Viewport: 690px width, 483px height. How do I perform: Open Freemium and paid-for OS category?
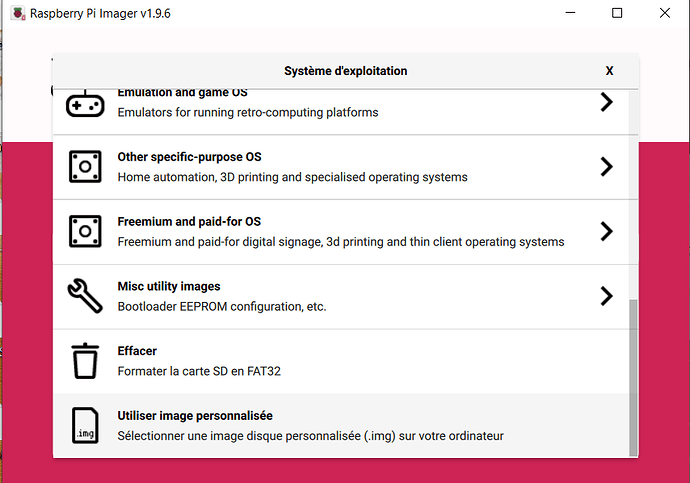341,232
